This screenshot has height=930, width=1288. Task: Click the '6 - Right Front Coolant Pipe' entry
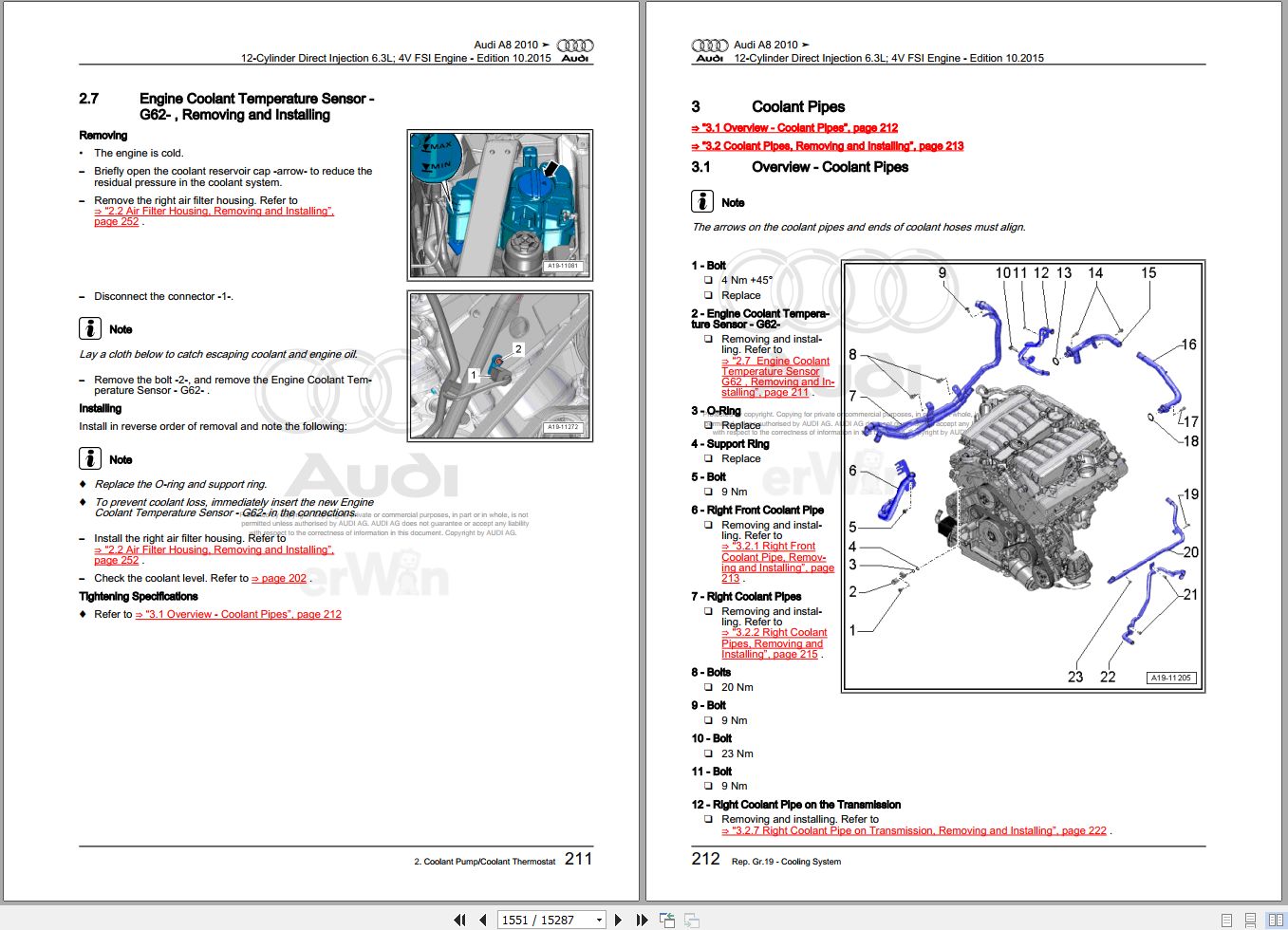(x=757, y=510)
